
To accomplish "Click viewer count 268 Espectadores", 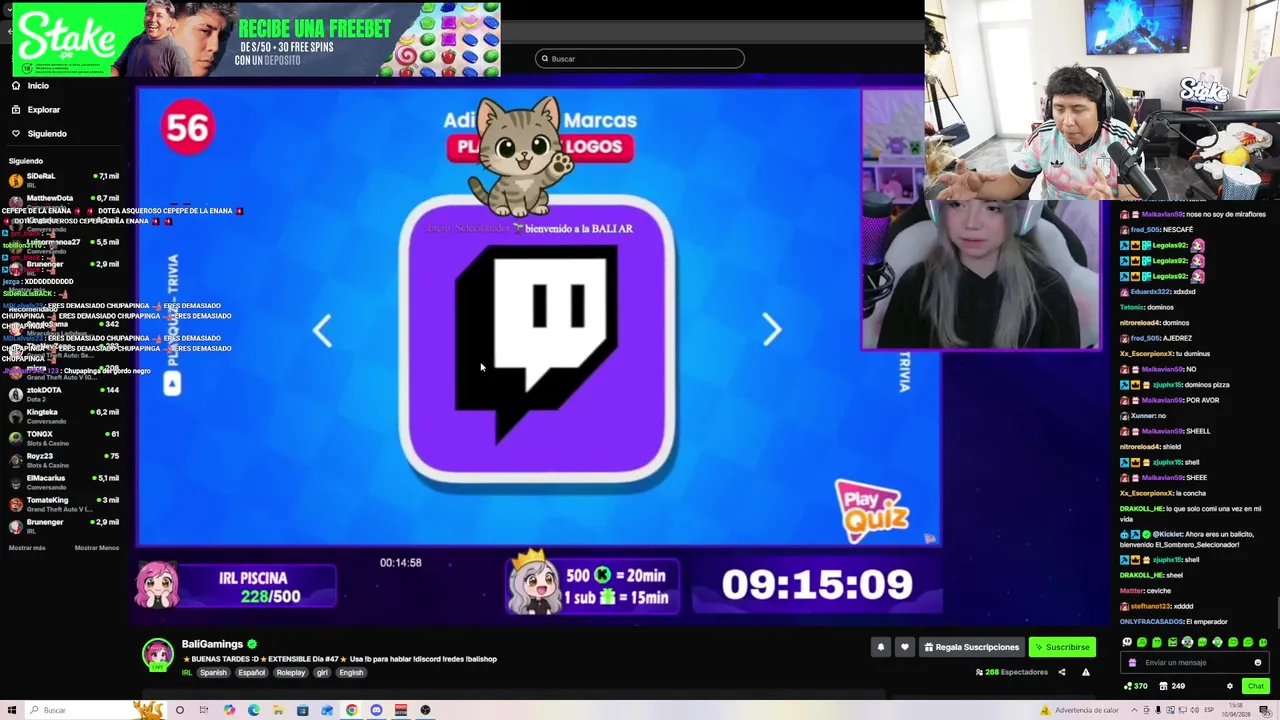I will coord(1011,672).
